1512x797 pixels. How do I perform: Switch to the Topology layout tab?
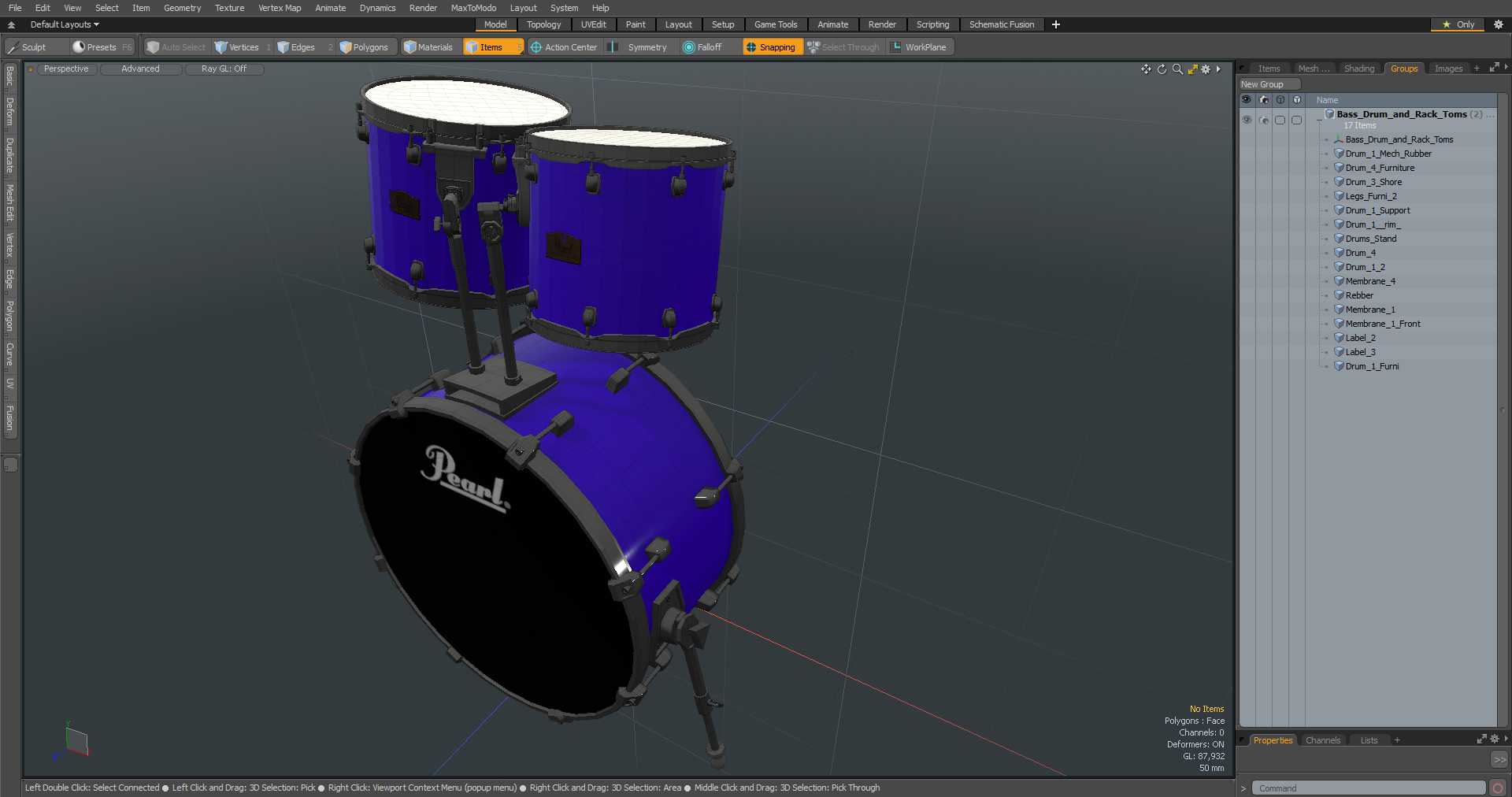point(543,24)
